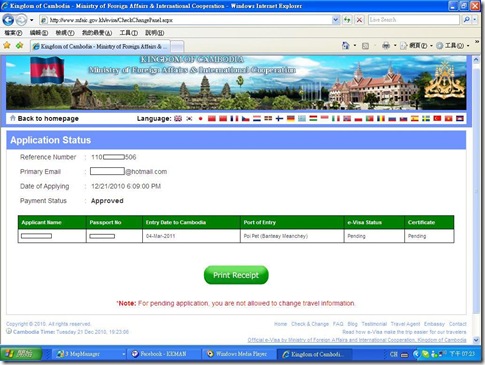Click the 04-Mar-2011 entry date cell

click(191, 236)
